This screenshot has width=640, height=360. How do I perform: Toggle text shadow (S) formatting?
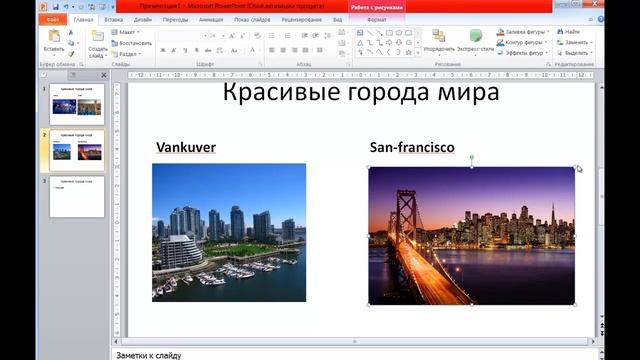click(197, 50)
